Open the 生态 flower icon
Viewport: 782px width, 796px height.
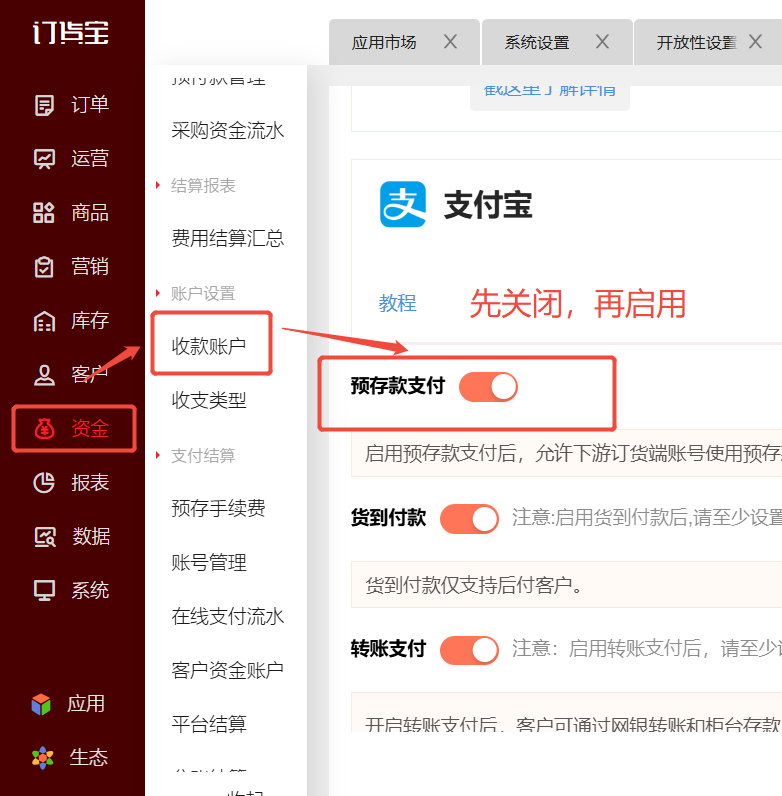click(x=42, y=758)
